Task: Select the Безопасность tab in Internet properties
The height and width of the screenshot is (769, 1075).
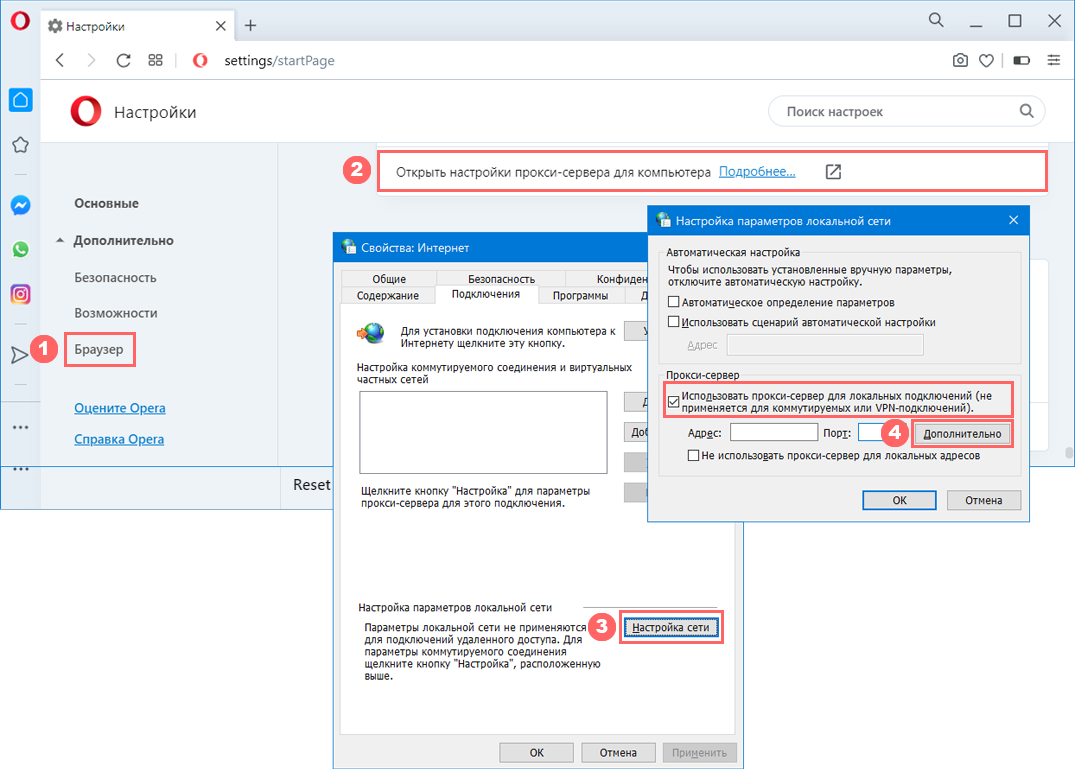Action: point(501,279)
